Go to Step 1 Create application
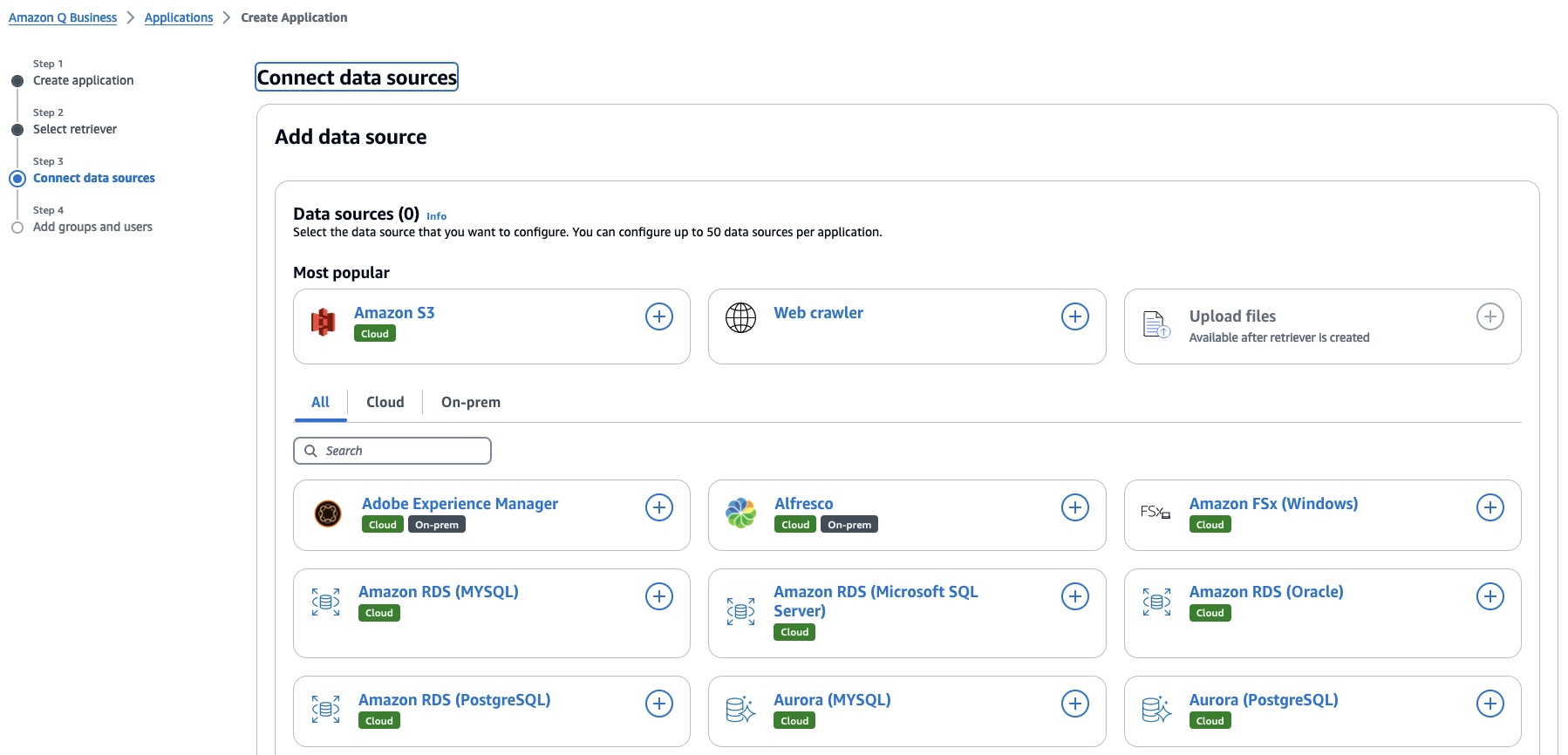Screen dimensions: 1568x755 click(84, 80)
